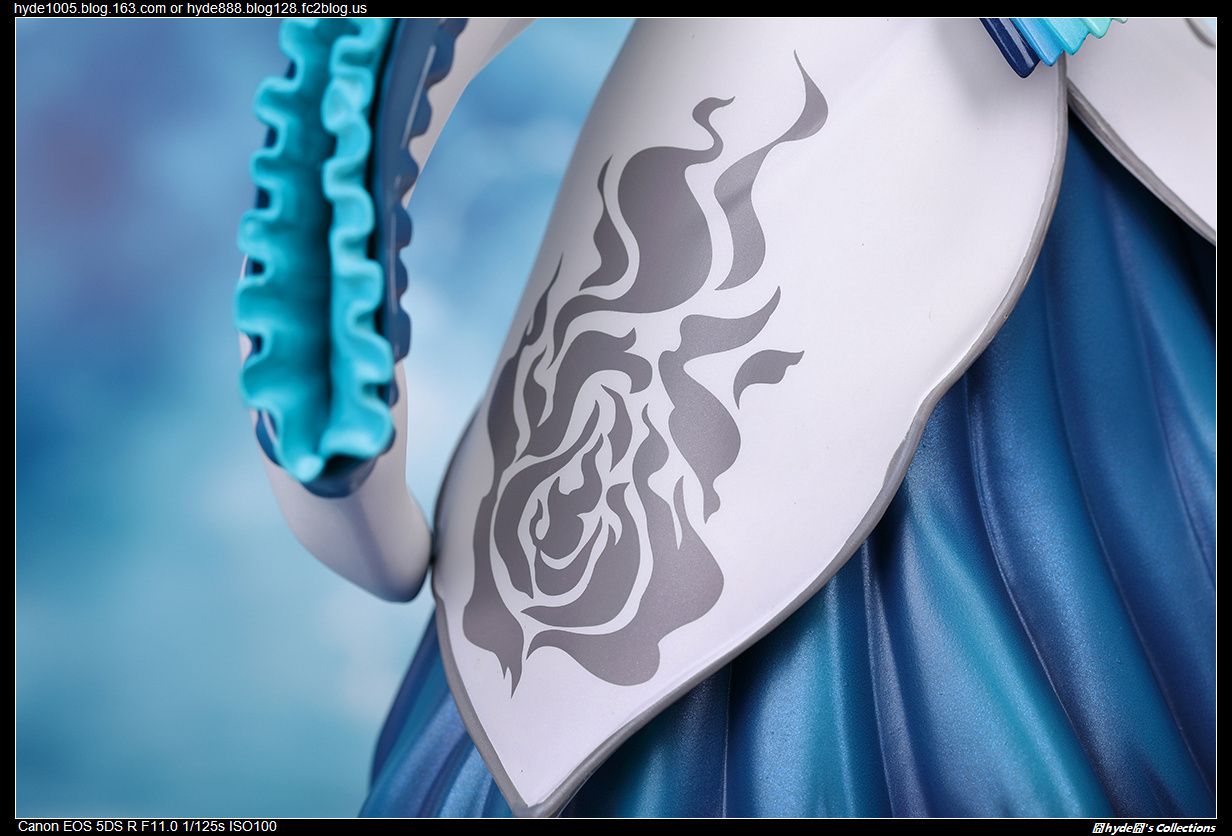1232x836 pixels.
Task: Click the hyde1005.blog.163.com address text
Action: [x=90, y=8]
